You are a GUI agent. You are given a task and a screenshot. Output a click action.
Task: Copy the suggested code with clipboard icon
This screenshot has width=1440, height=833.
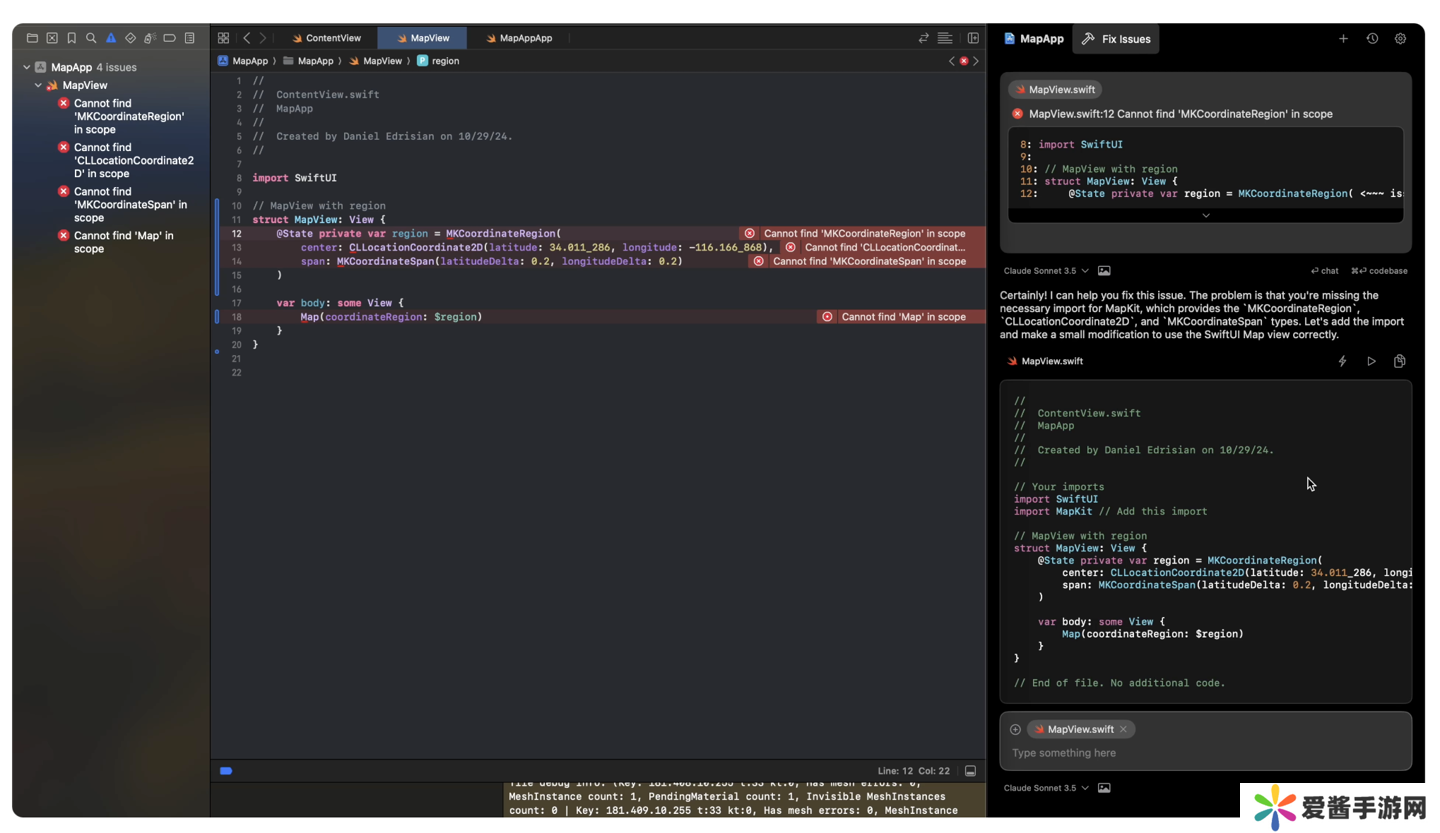coord(1399,361)
